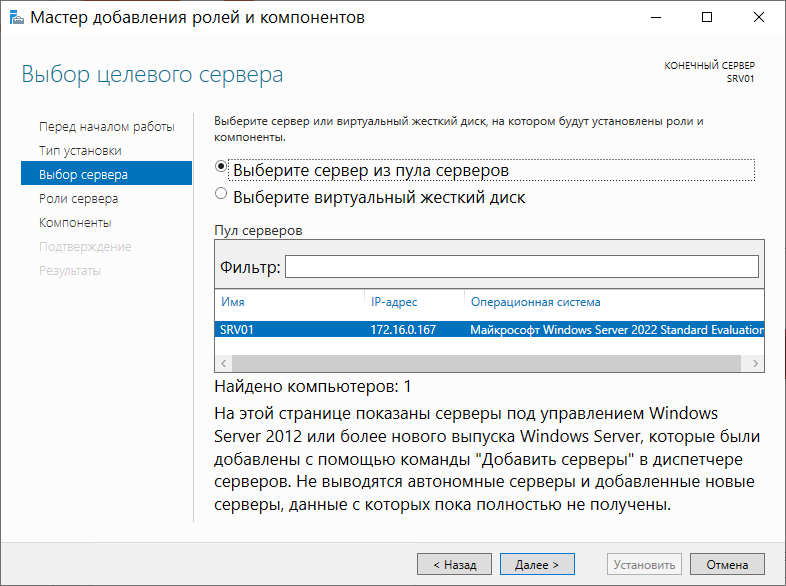This screenshot has height=586, width=786.
Task: Jump to Компоненты step
Action: coord(75,223)
